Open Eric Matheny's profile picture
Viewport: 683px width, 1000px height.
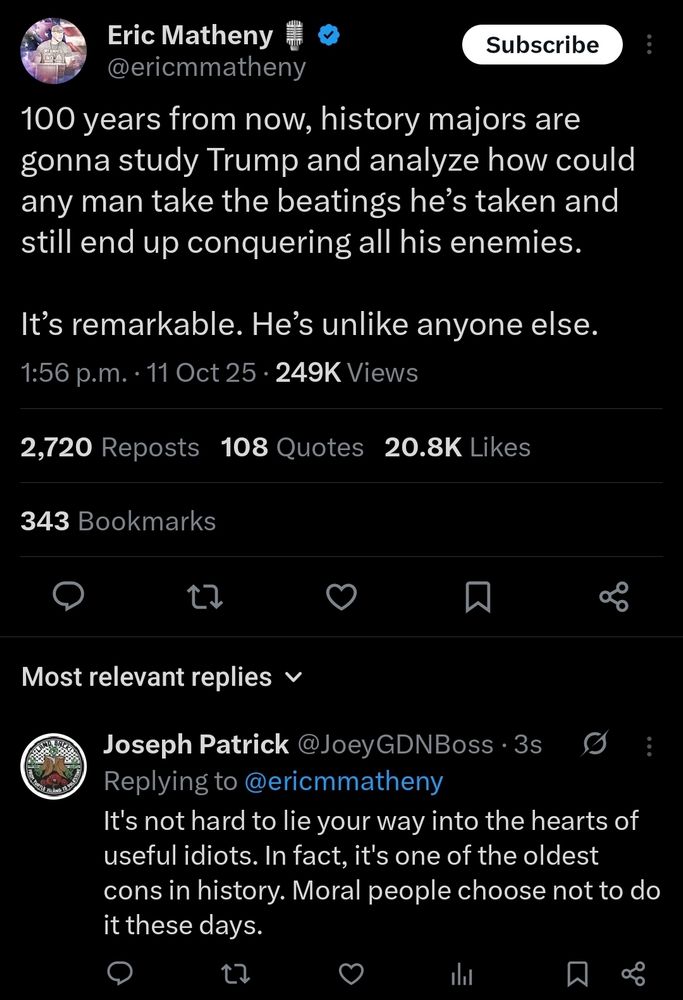53,51
